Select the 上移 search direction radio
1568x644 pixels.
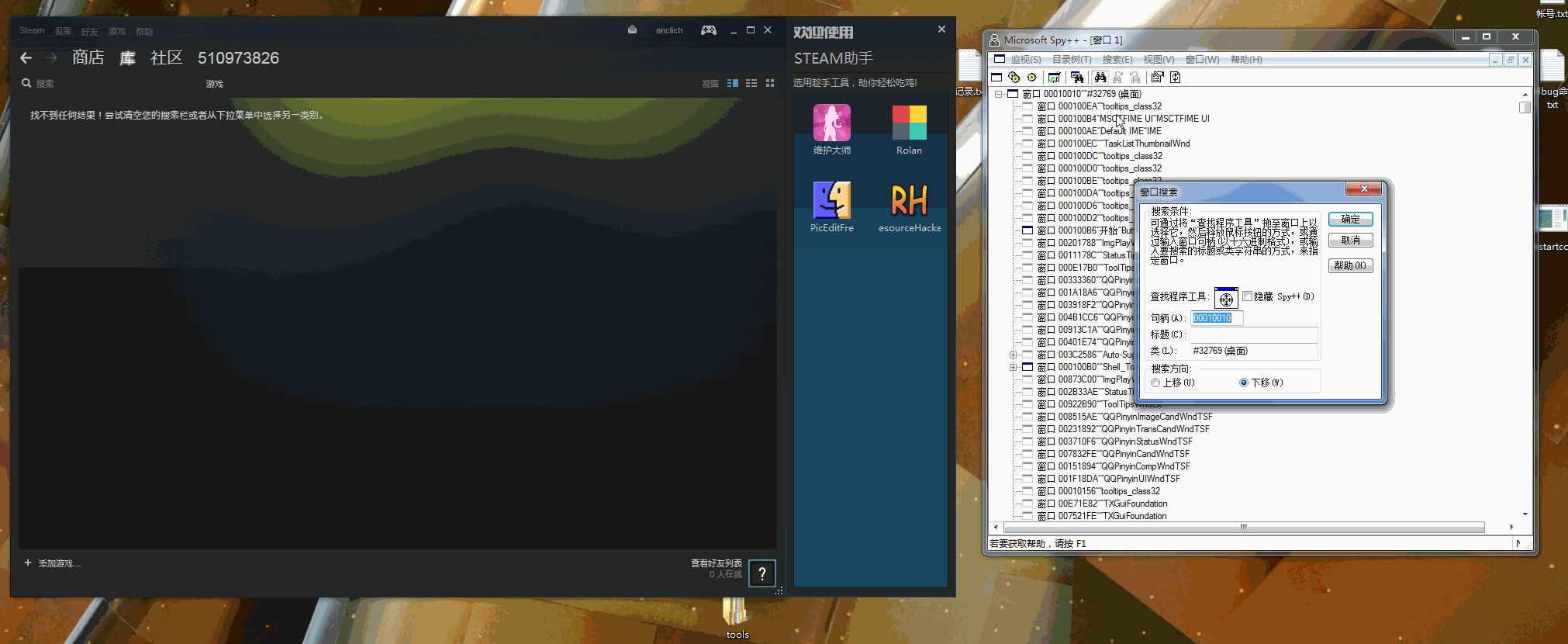tap(1155, 383)
